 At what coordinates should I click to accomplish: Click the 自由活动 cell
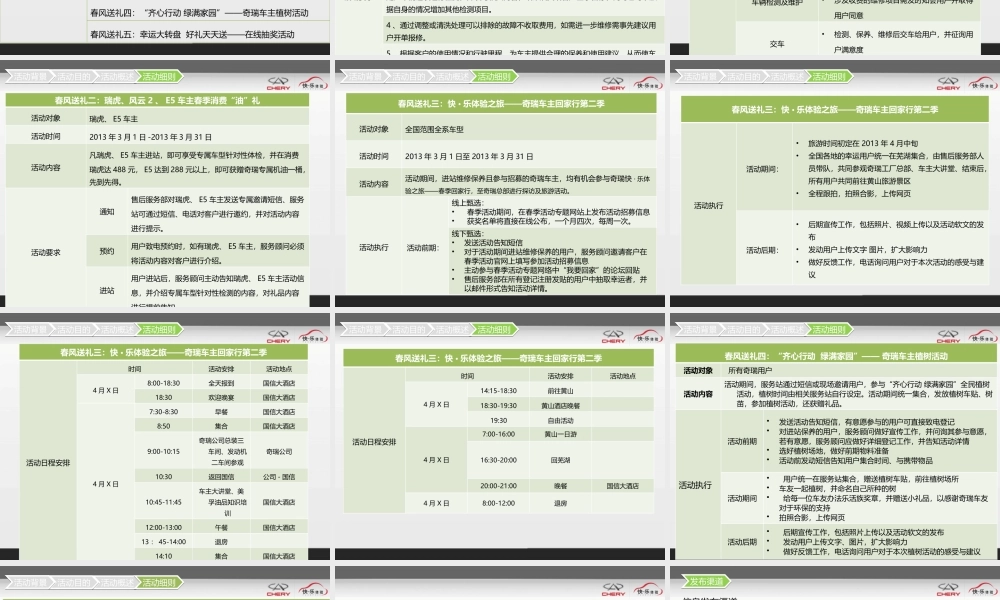pos(561,421)
